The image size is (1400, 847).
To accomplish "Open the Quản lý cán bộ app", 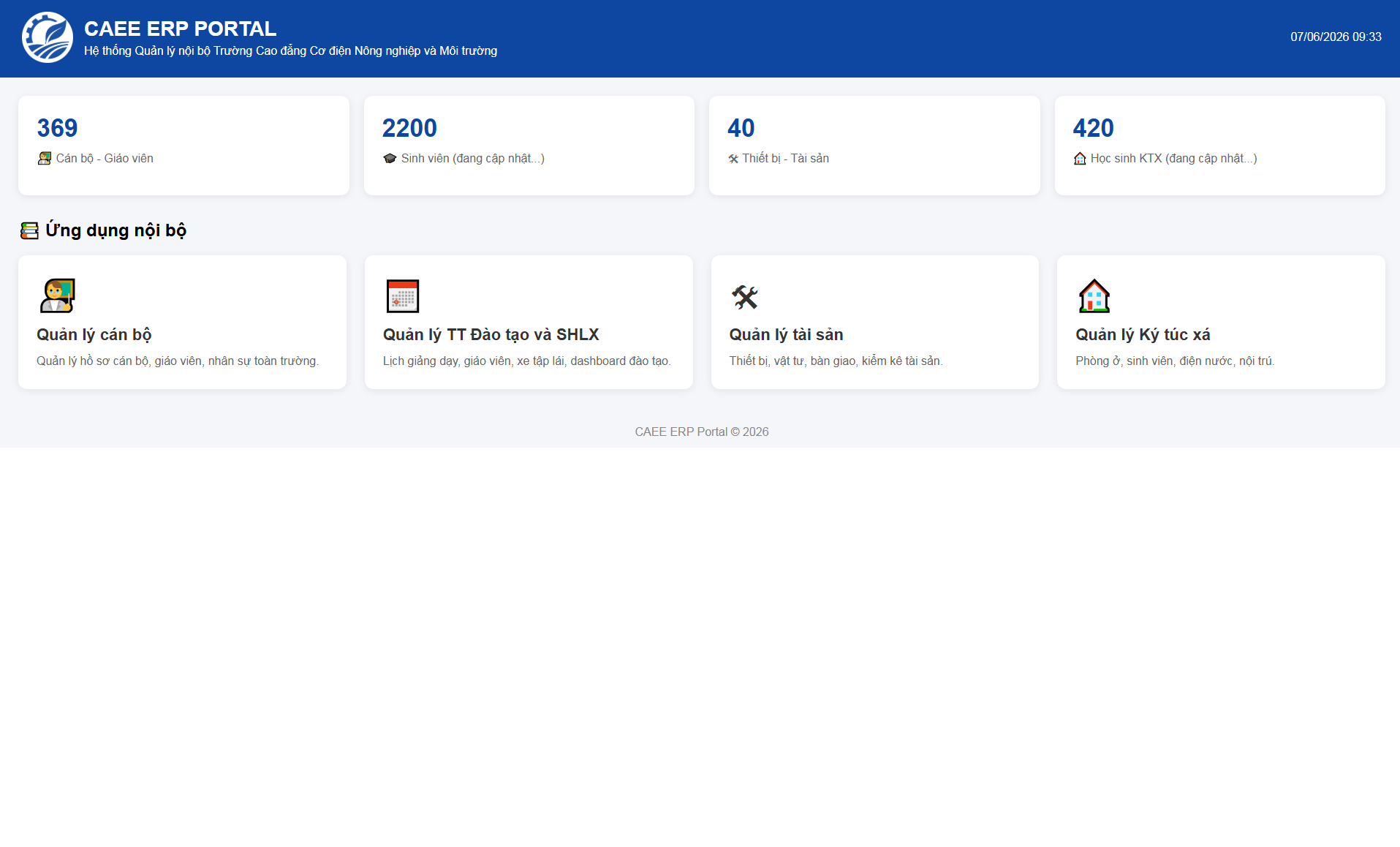I will click(182, 322).
